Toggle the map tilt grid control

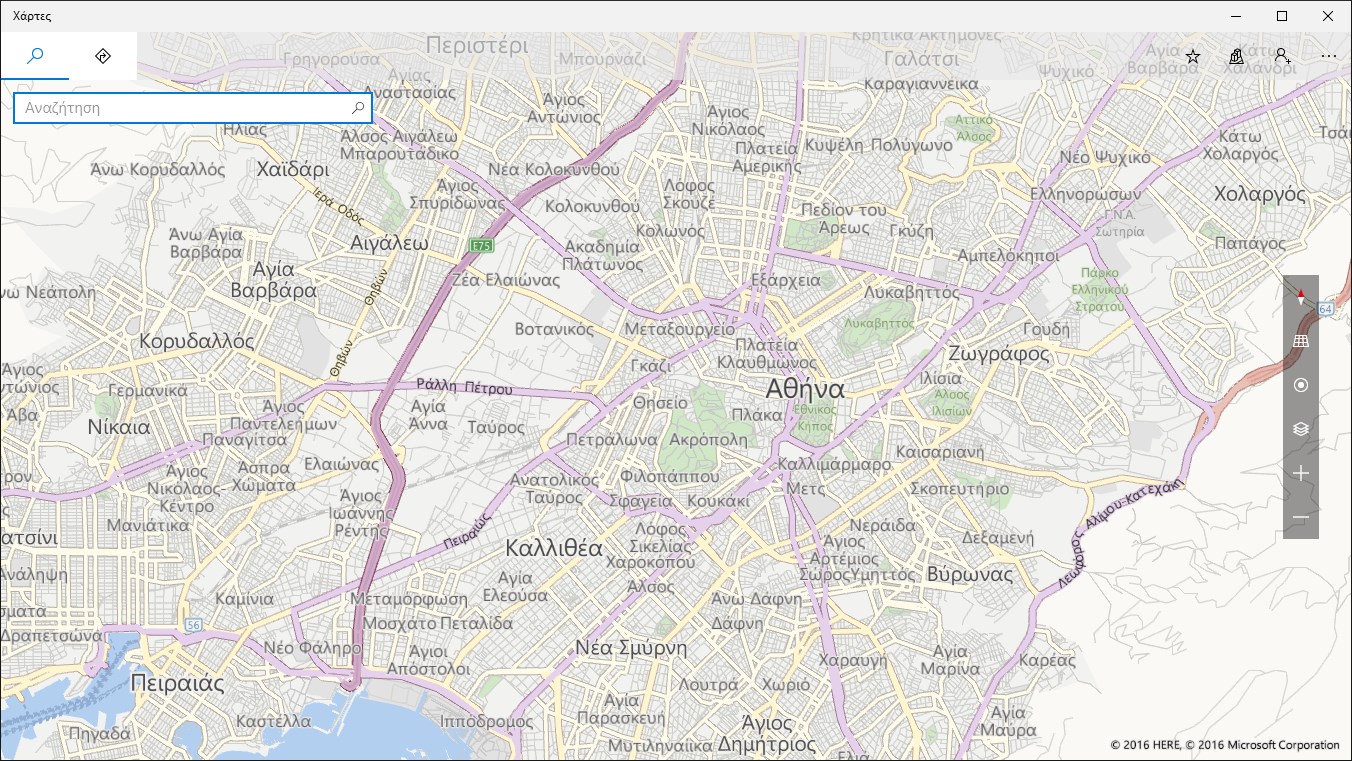1301,341
